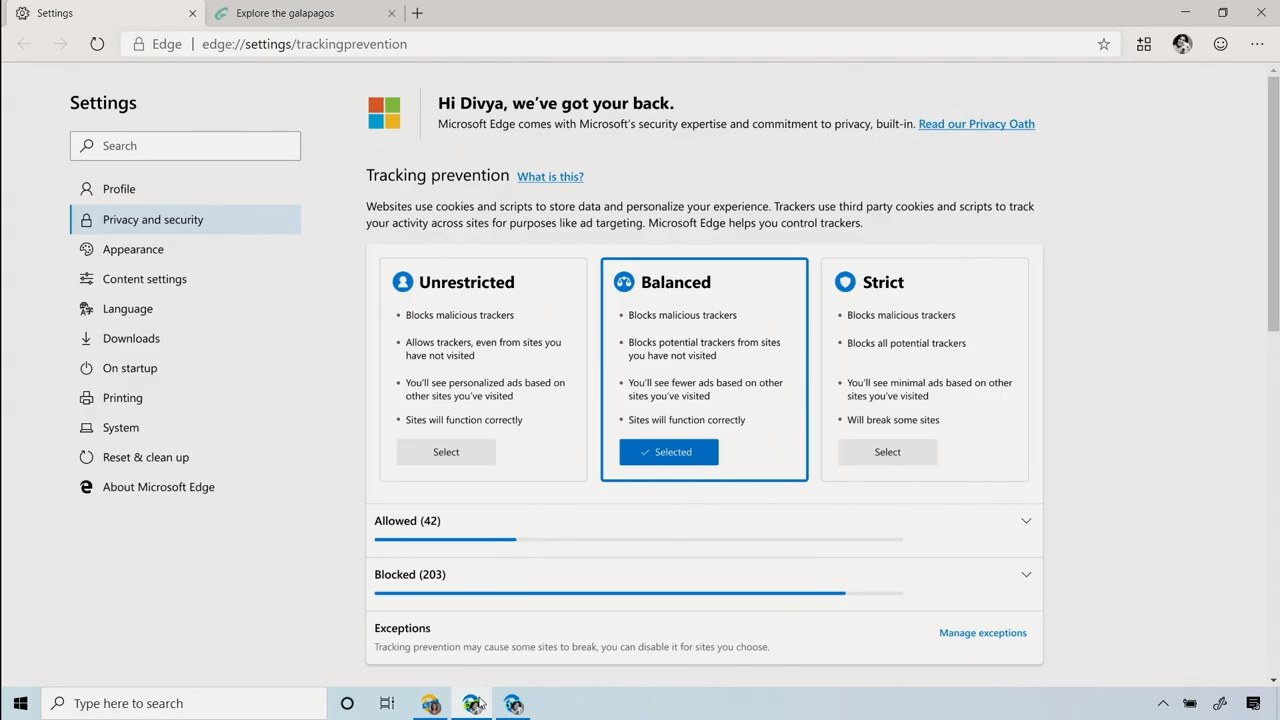The height and width of the screenshot is (720, 1280).
Task: Click the Microsoft four-color logo
Action: (384, 113)
